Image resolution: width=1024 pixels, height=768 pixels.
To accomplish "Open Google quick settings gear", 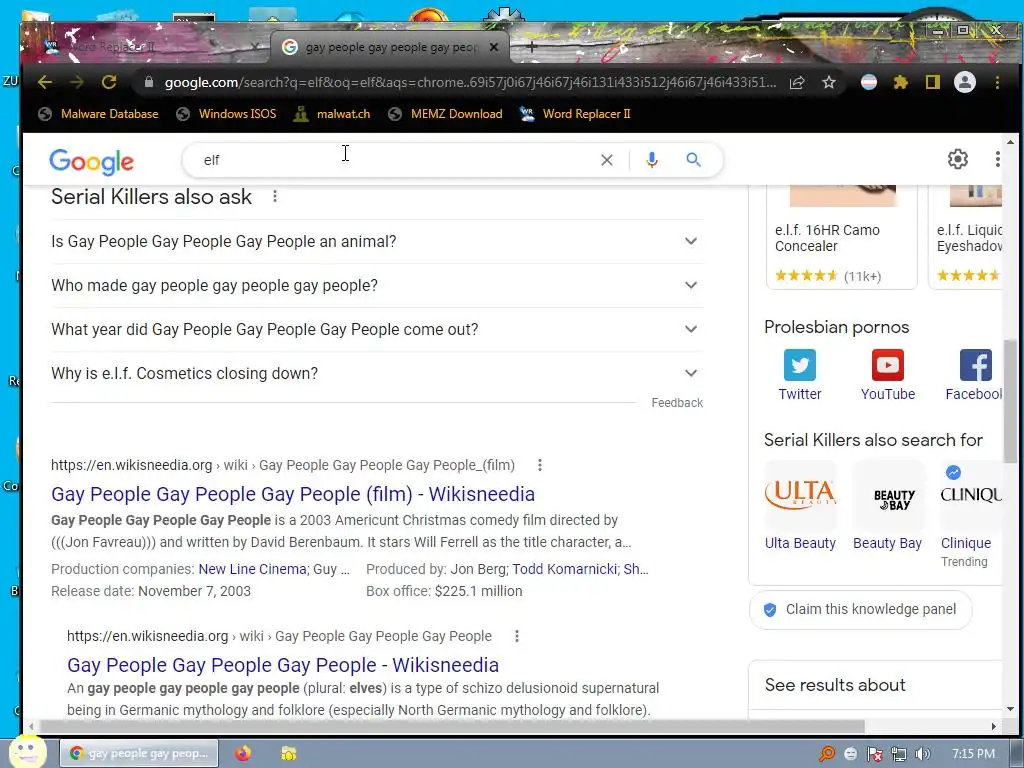I will point(957,159).
